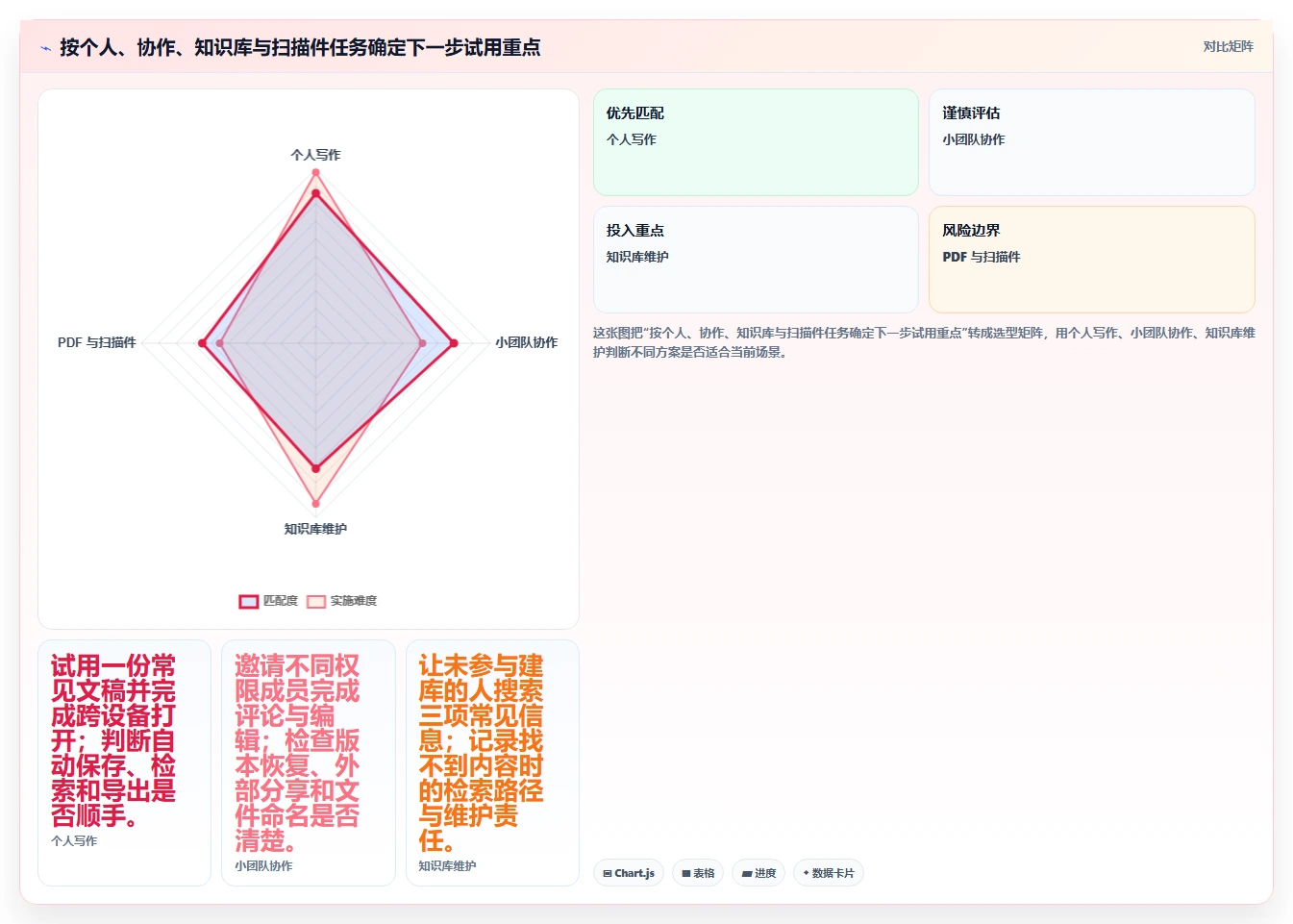The image size is (1293, 924).
Task: Click 小团队协作 text inside 谨慎评估 card
Action: tap(974, 139)
